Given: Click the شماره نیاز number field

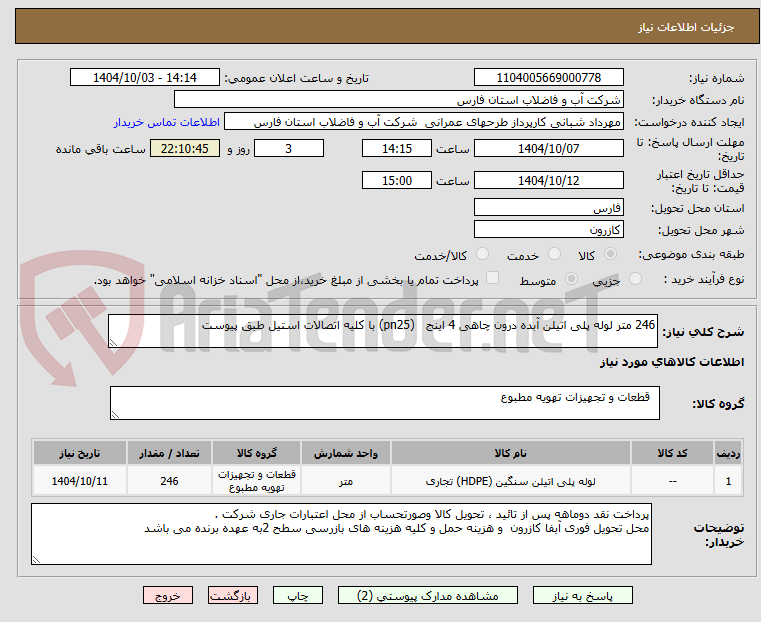Looking at the screenshot, I should pos(548,78).
